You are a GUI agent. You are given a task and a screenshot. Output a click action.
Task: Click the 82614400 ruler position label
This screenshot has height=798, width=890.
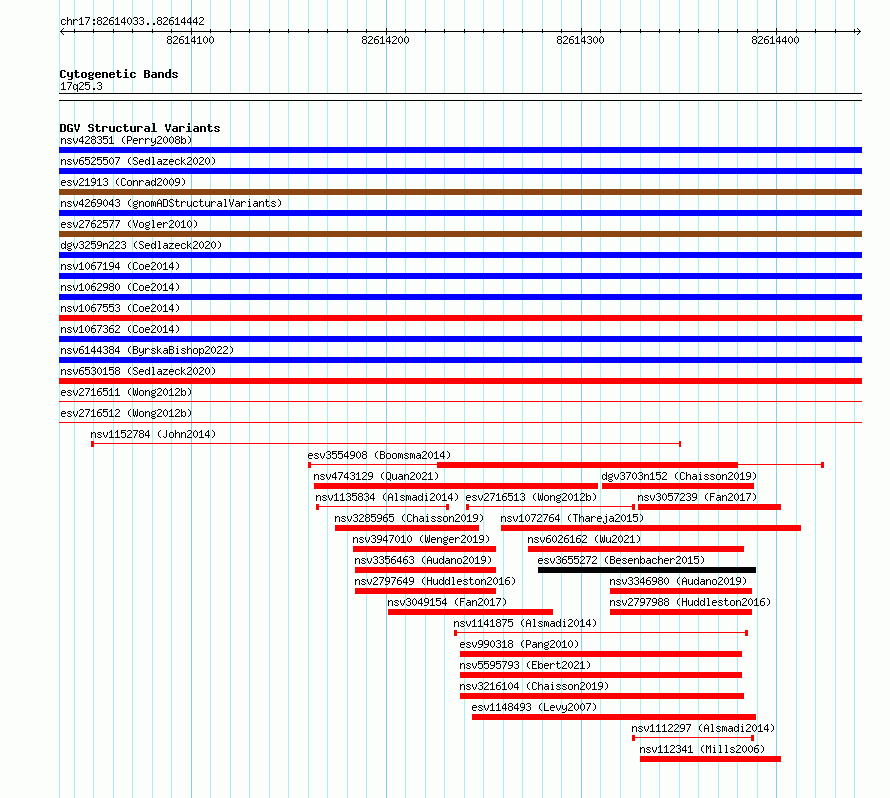point(775,40)
